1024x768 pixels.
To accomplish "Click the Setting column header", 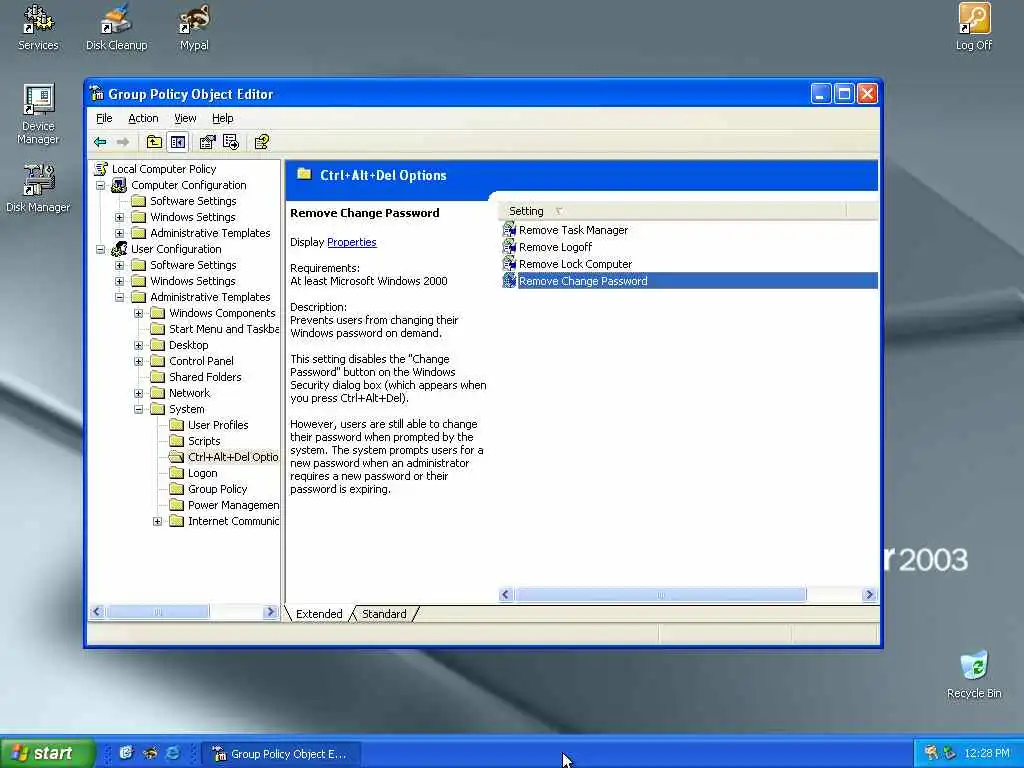I will (671, 211).
